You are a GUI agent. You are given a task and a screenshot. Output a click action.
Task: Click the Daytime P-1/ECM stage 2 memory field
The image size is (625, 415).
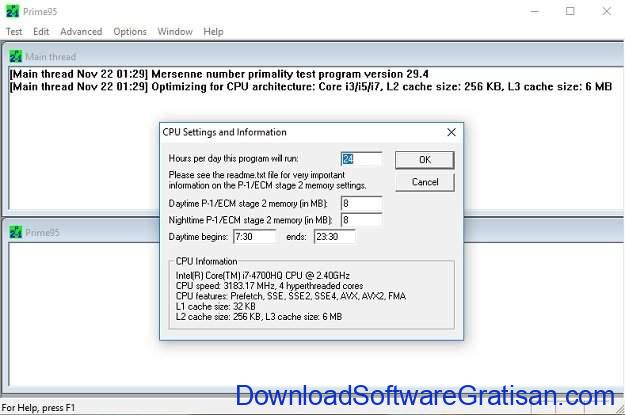click(361, 203)
